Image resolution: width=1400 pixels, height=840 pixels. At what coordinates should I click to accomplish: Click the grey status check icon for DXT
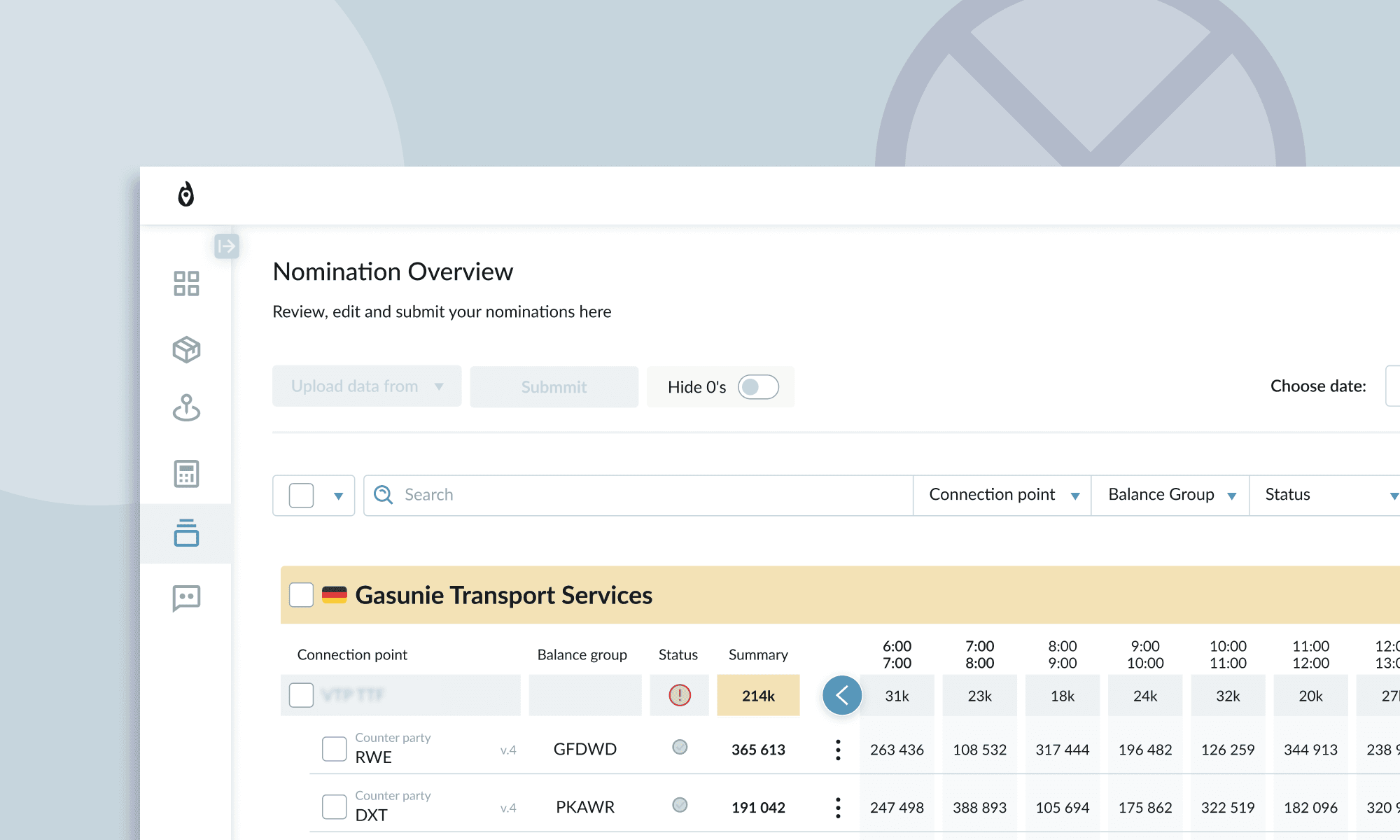point(680,805)
